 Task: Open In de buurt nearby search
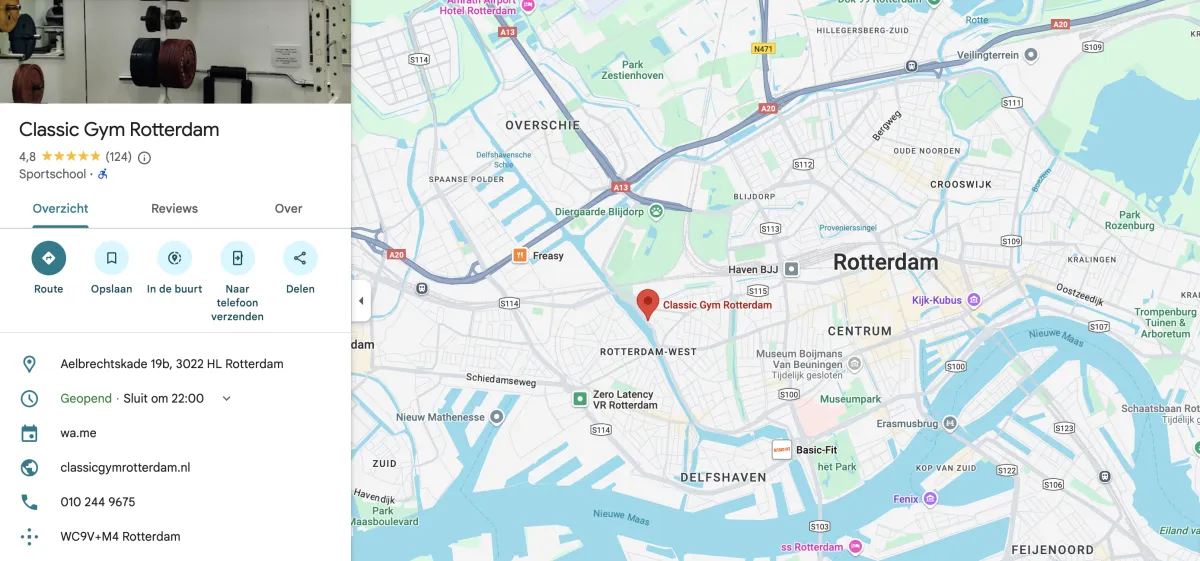click(174, 258)
